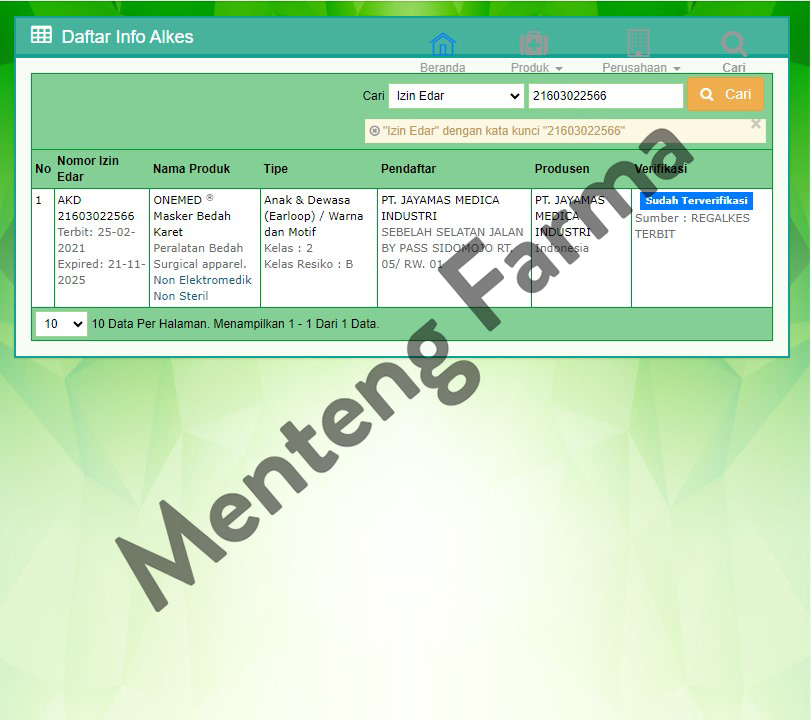811x720 pixels.
Task: Click the AKD 21603022566 registration number
Action: coord(96,207)
